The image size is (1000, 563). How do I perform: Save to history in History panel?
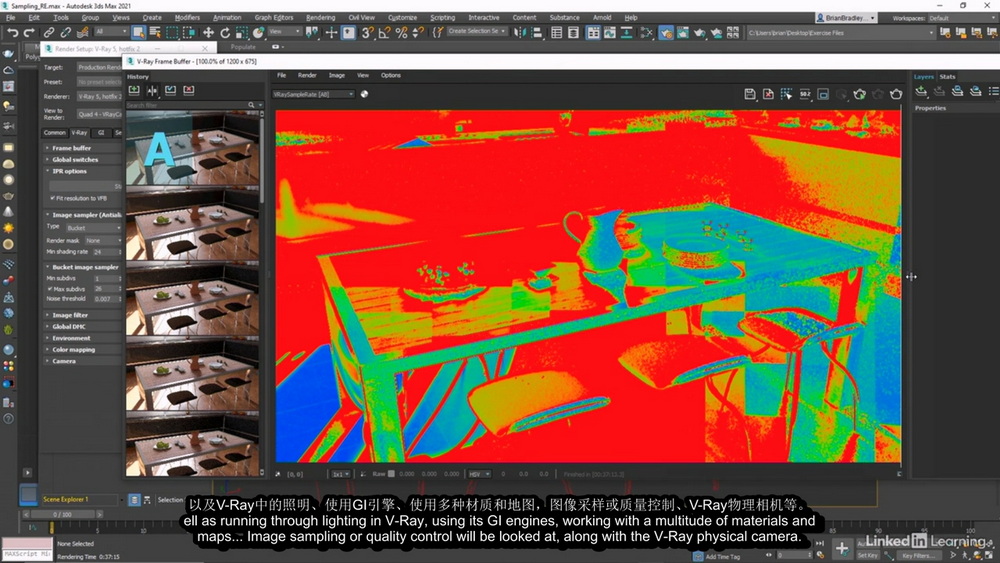click(134, 91)
